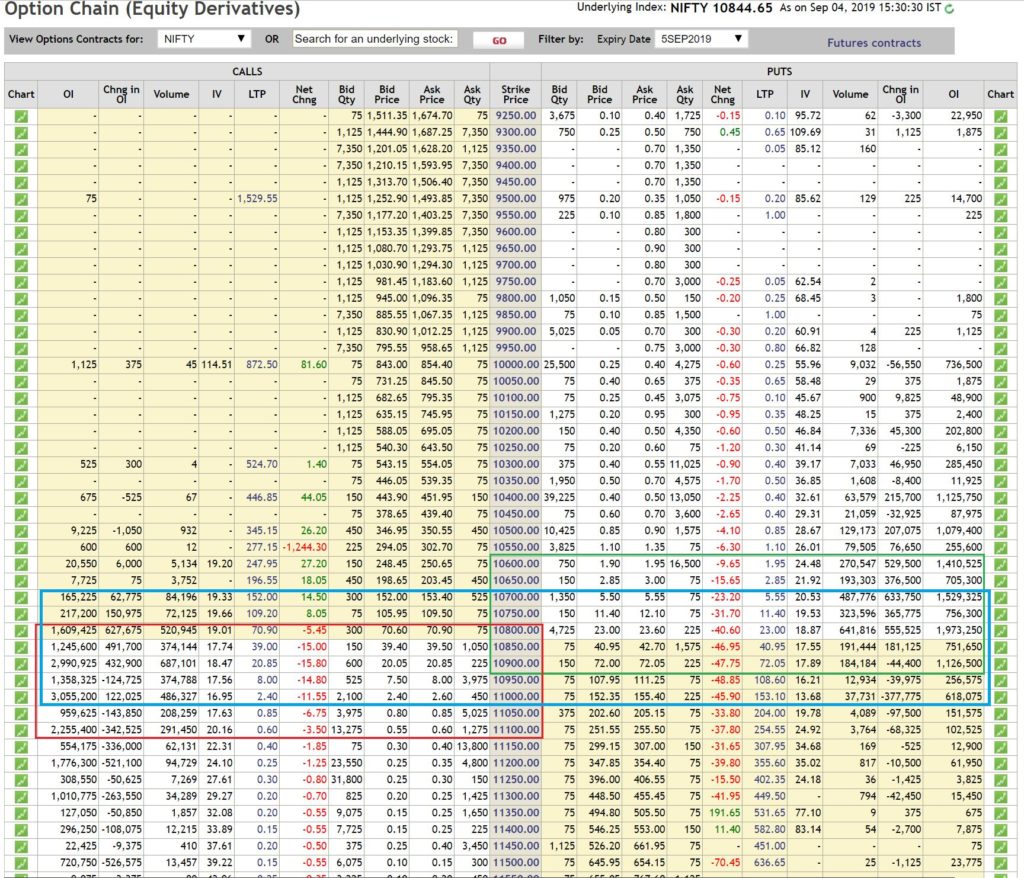The width and height of the screenshot is (1024, 878).
Task: Click calls Chng in OI 627,675
Action: [123, 630]
